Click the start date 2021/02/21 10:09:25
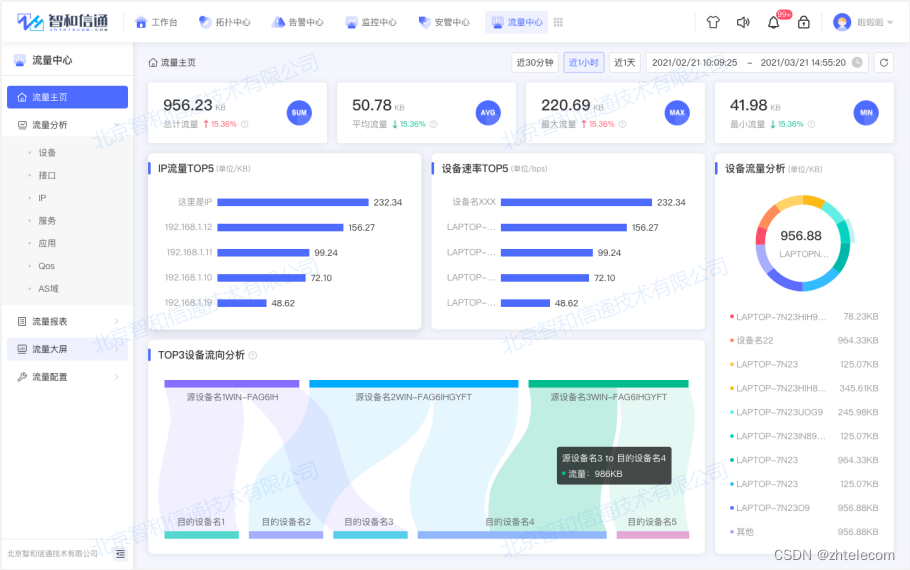Viewport: 910px width, 570px height. tap(695, 63)
